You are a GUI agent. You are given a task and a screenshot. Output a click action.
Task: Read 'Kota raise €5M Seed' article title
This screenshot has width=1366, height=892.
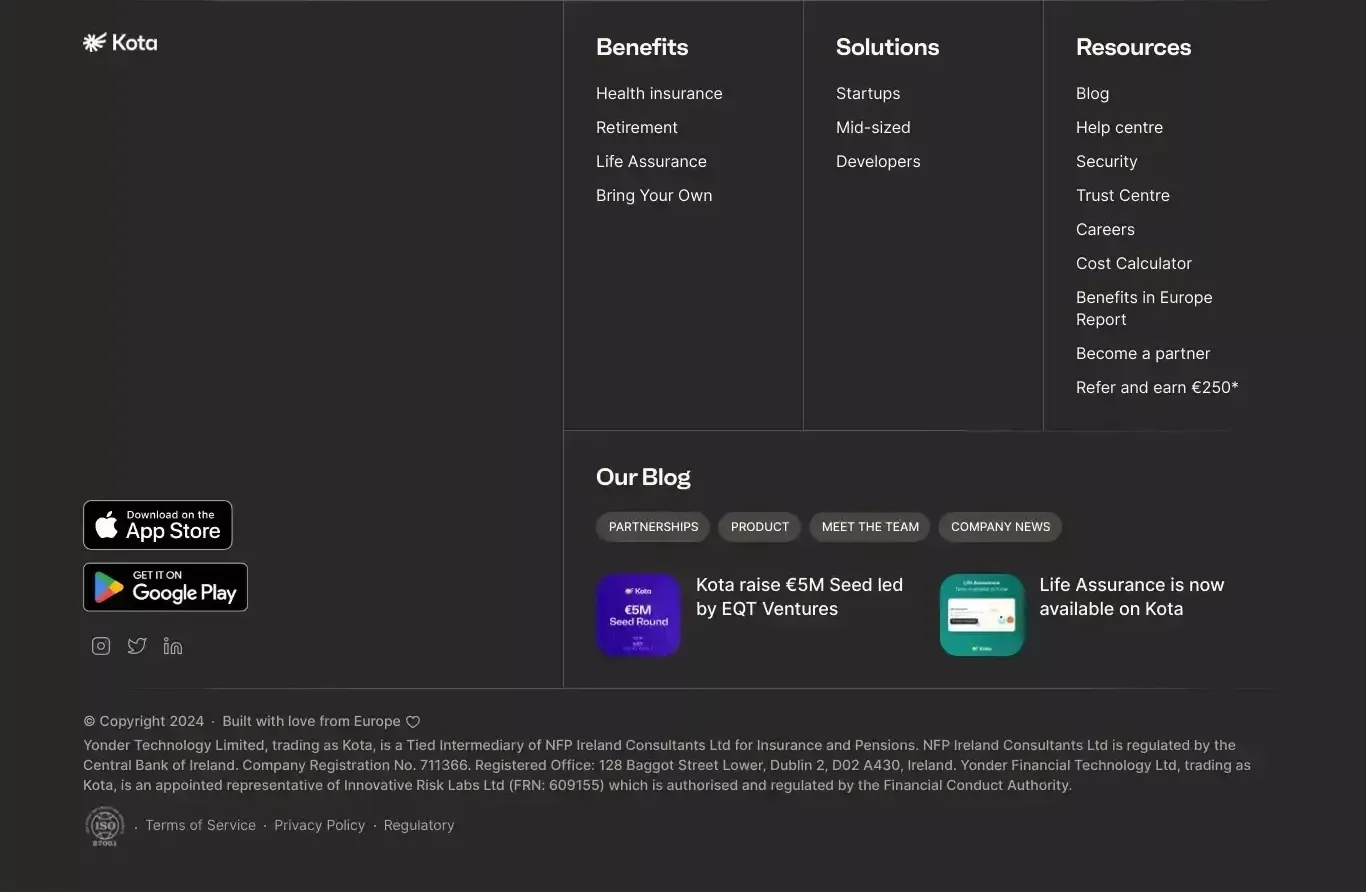click(799, 597)
